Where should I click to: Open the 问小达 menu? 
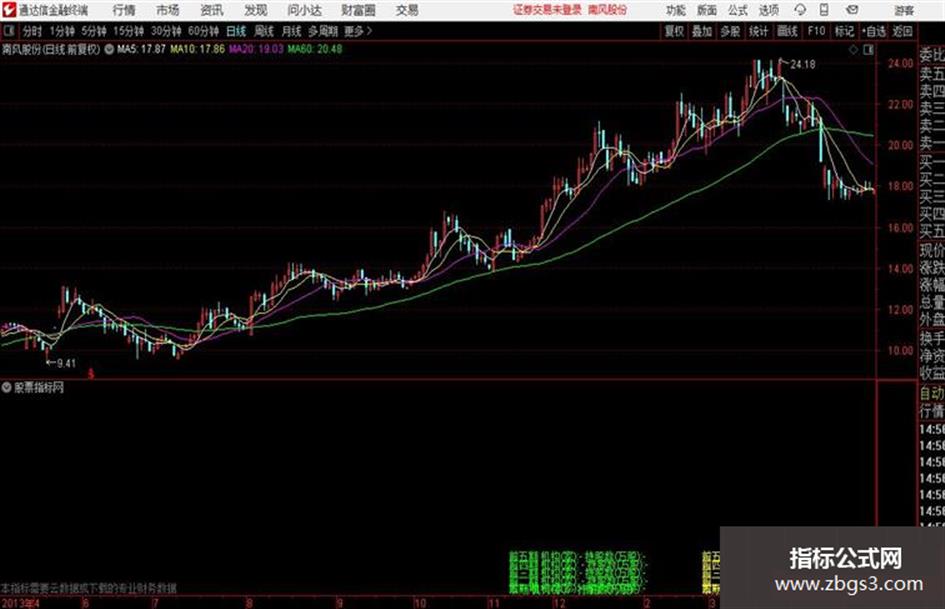coord(304,10)
